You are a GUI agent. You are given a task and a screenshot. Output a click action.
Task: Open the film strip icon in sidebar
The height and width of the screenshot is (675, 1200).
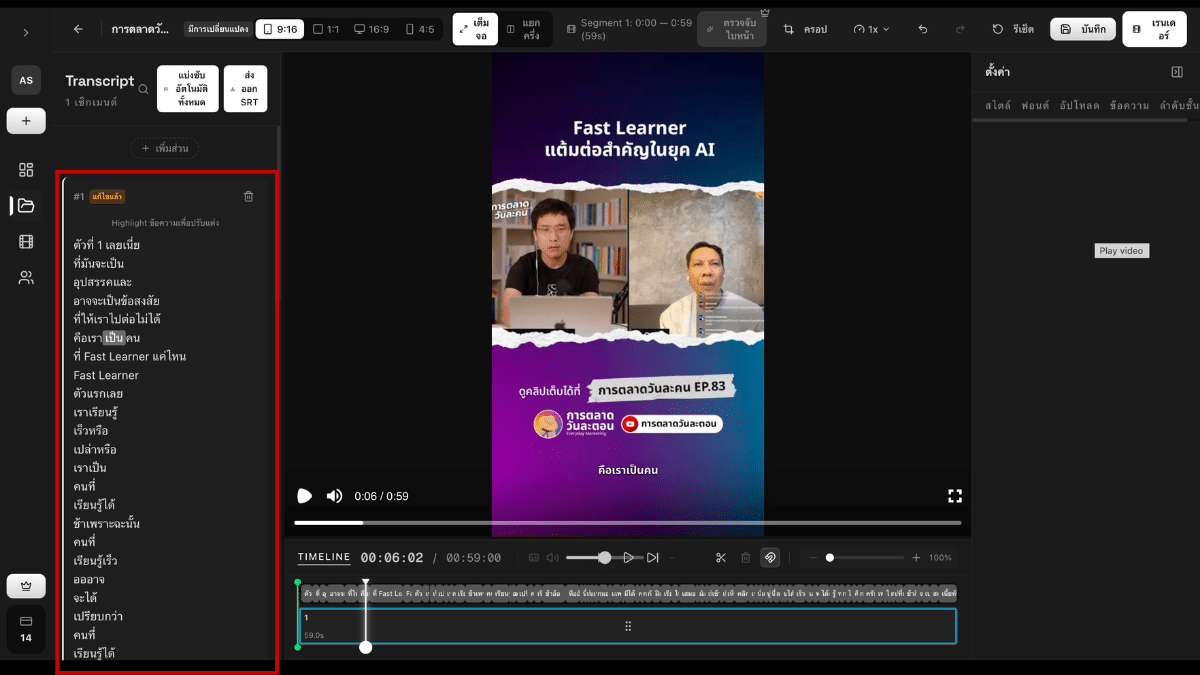pyautogui.click(x=26, y=242)
